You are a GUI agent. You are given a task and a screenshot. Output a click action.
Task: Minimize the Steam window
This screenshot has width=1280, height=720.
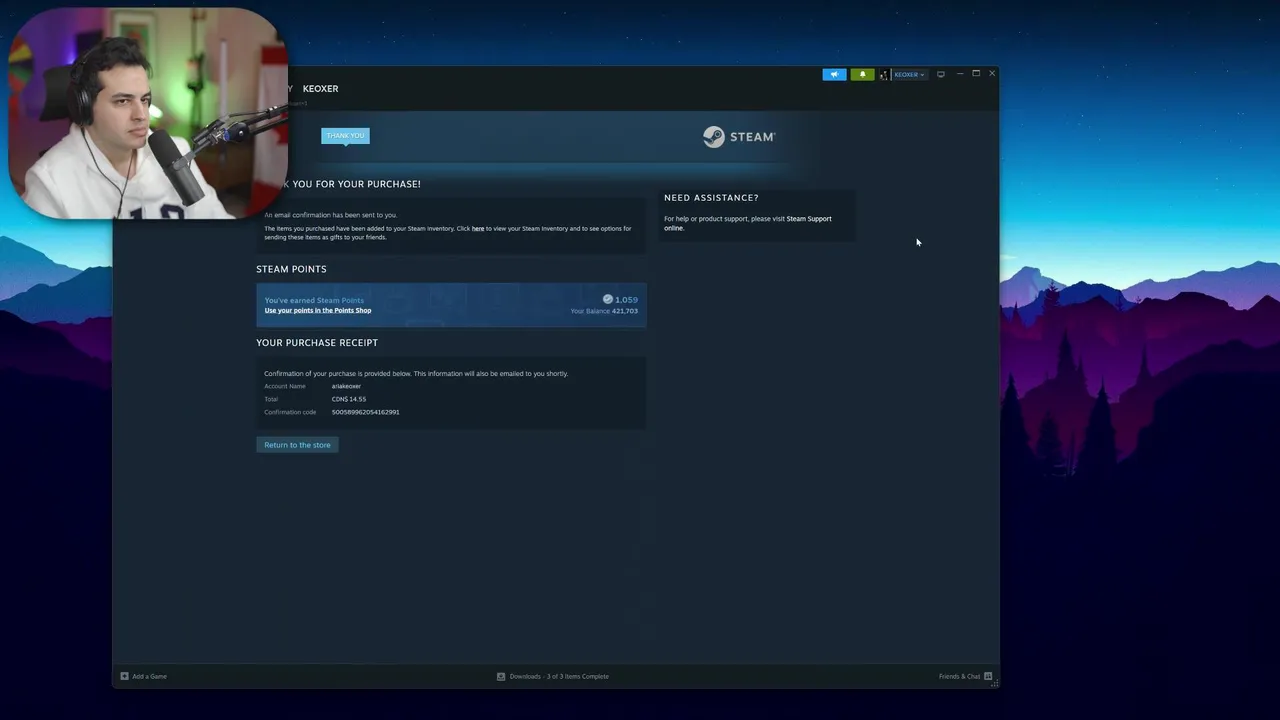[960, 73]
